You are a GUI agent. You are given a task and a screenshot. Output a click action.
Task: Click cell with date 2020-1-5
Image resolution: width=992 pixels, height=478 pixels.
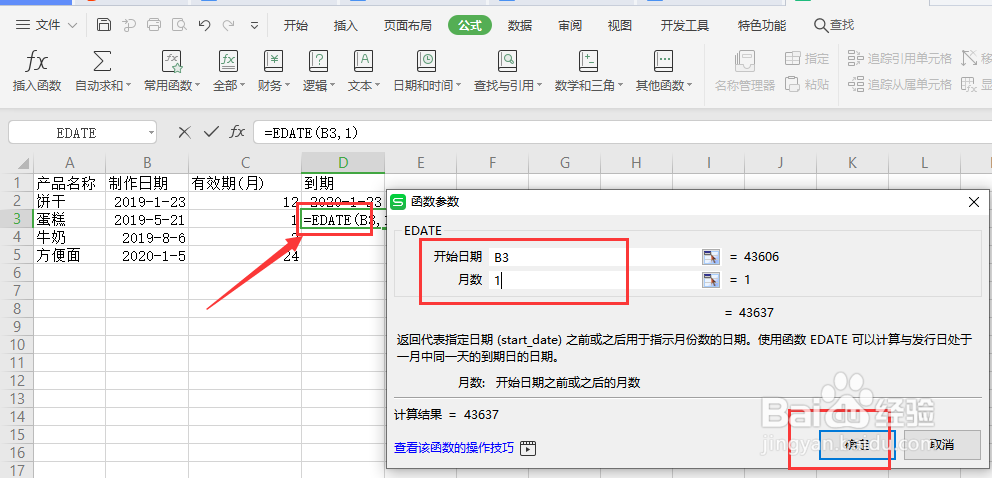147,255
